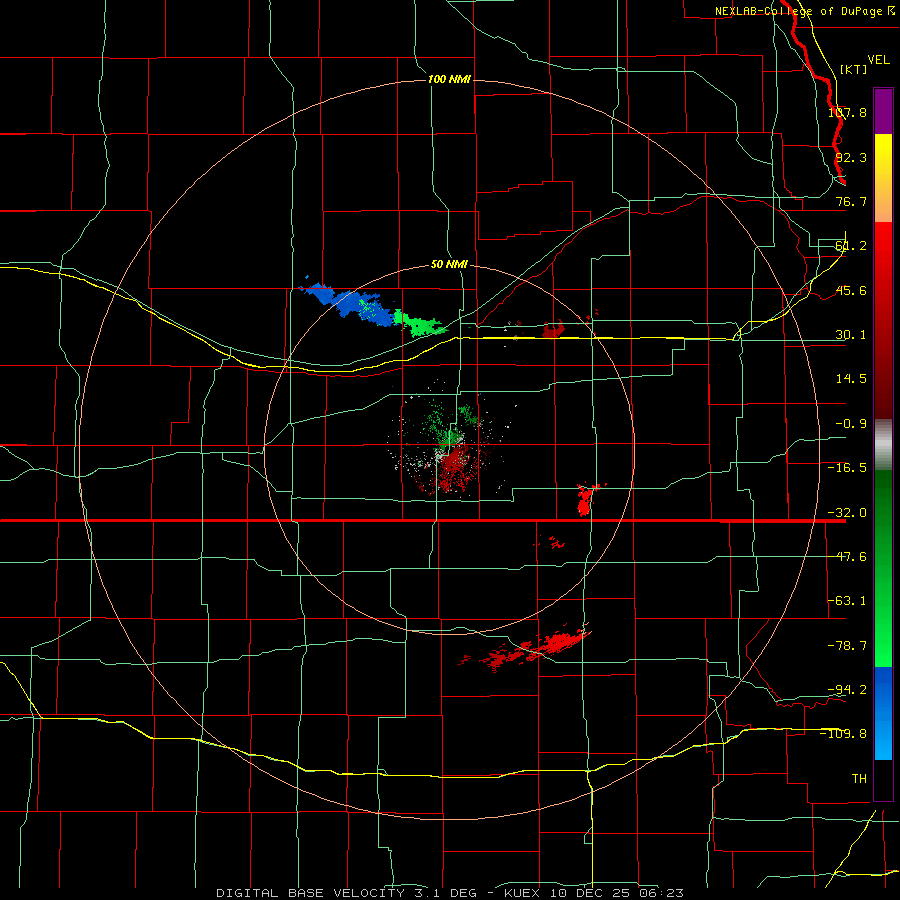Click the bright green echo near 50 NMI ring
The width and height of the screenshot is (900, 900).
pyautogui.click(x=422, y=323)
